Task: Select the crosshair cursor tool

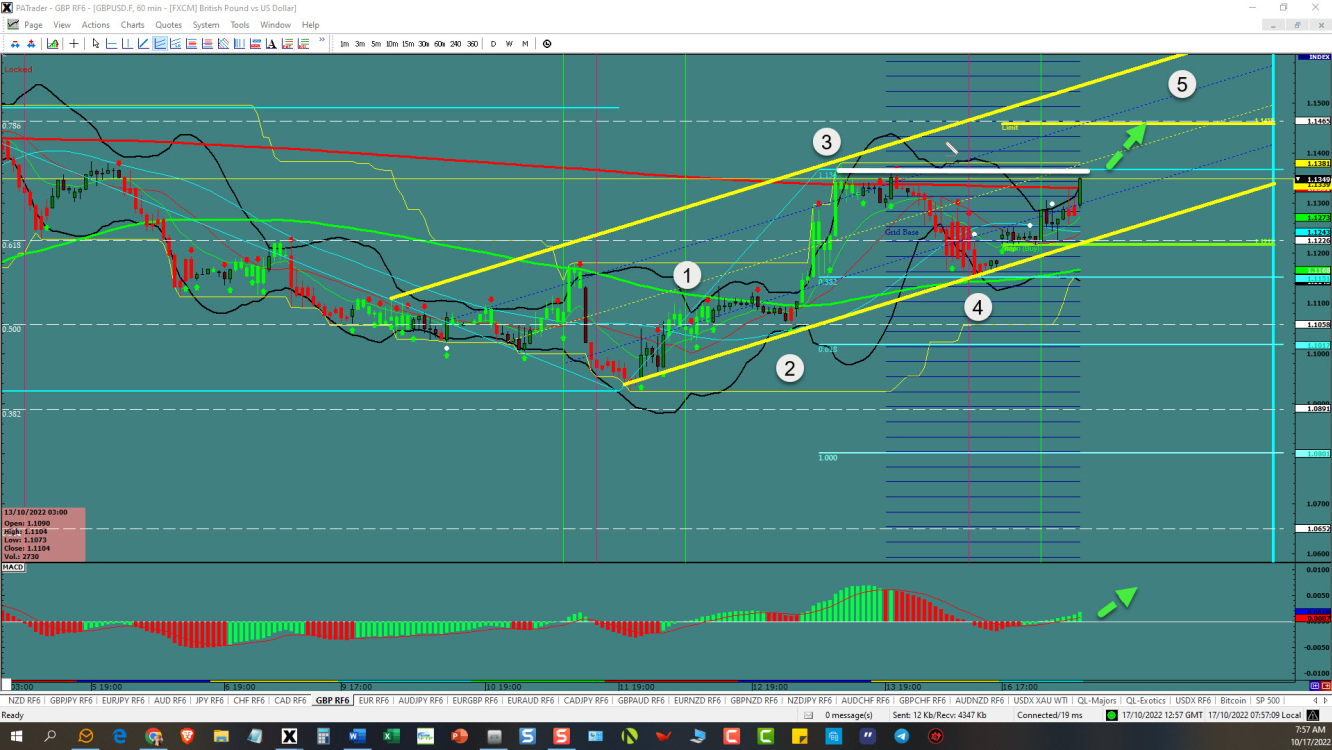Action: 73,43
